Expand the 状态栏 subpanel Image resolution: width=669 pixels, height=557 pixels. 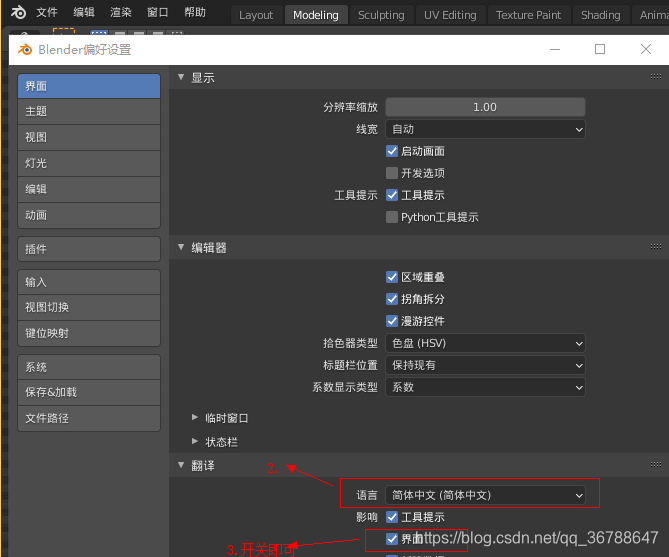pos(195,441)
